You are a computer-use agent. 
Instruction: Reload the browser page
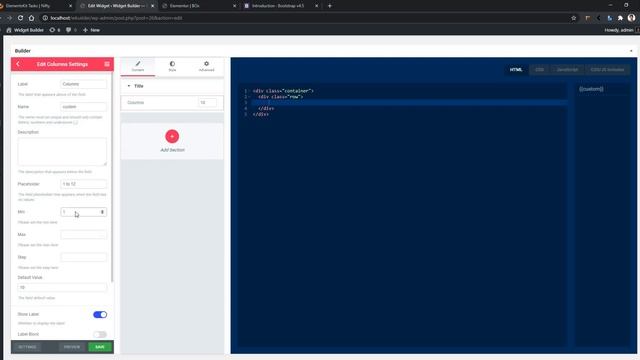coord(20,18)
